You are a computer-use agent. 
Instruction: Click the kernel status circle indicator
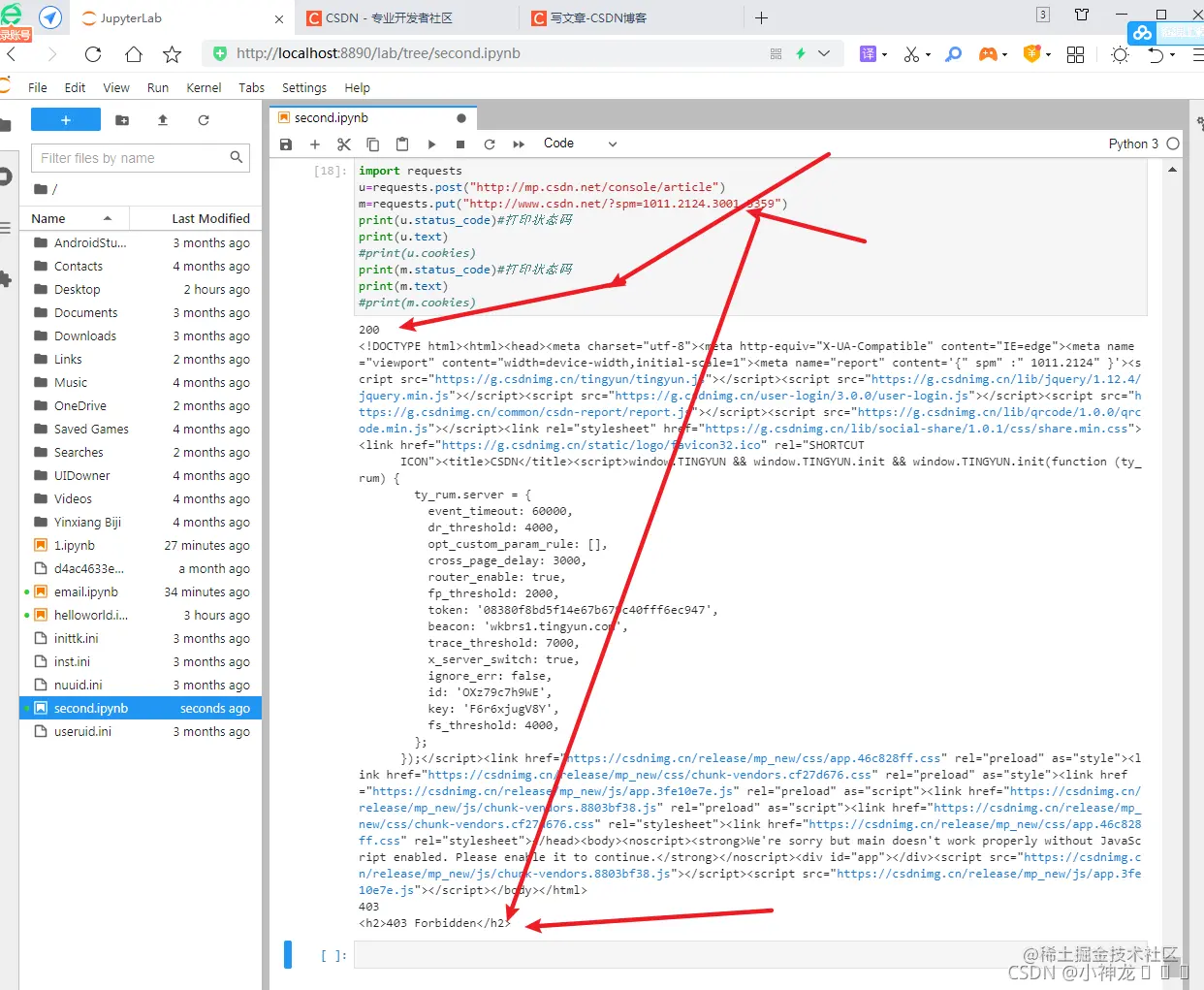pyautogui.click(x=1173, y=144)
